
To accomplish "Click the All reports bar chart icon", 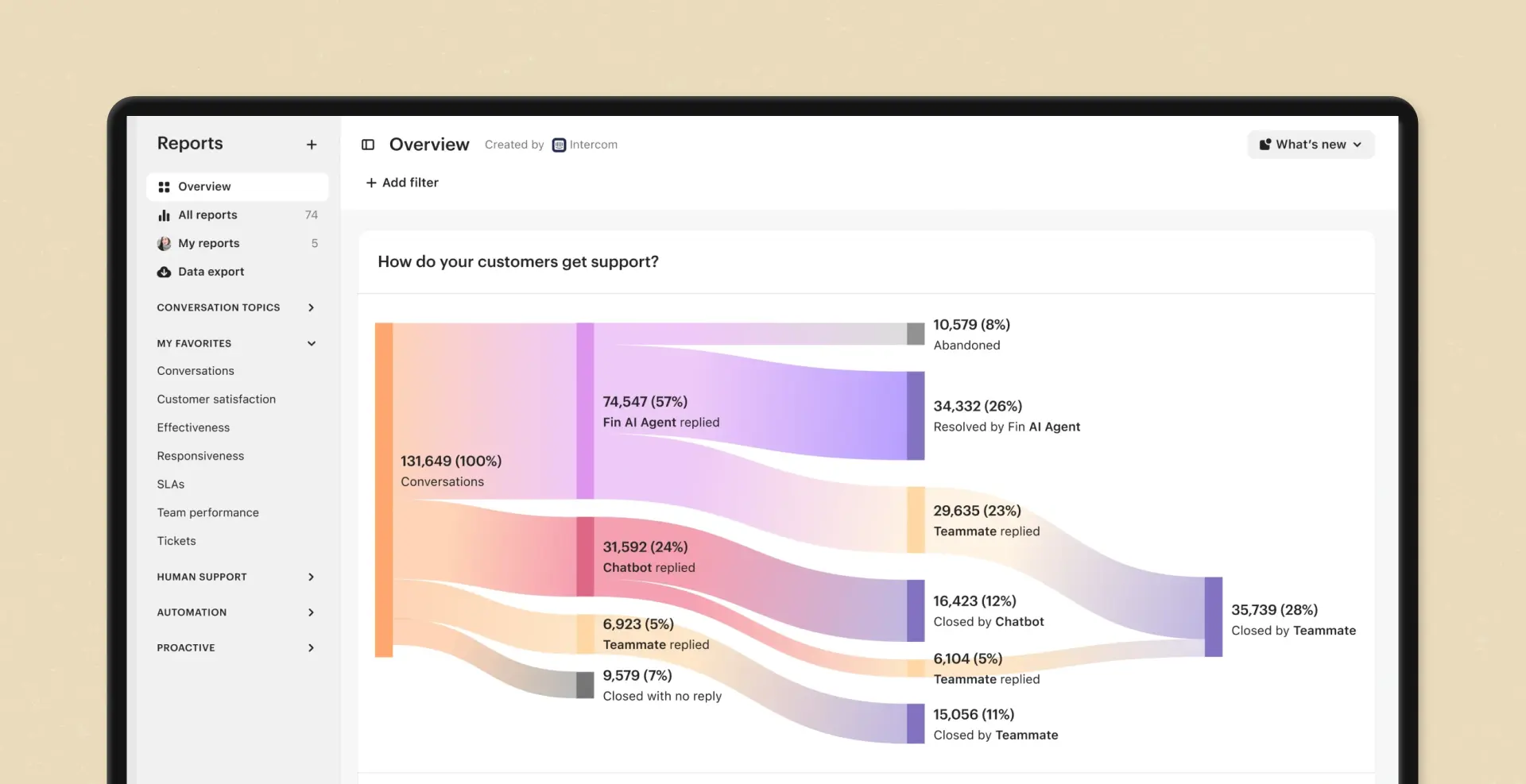I will tap(164, 215).
